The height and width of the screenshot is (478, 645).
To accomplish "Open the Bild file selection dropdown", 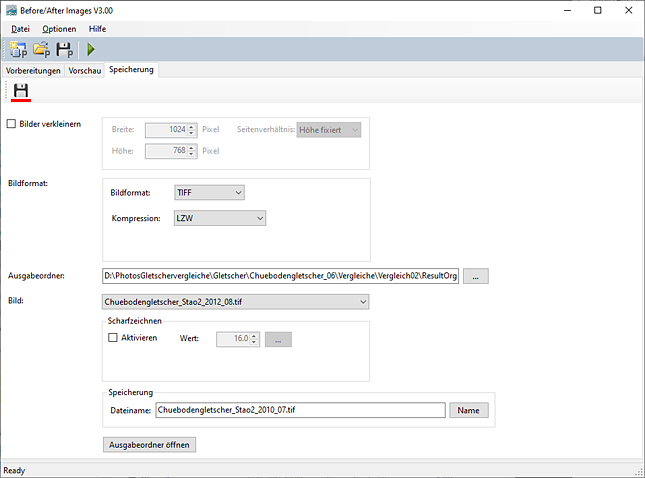I will [x=235, y=302].
